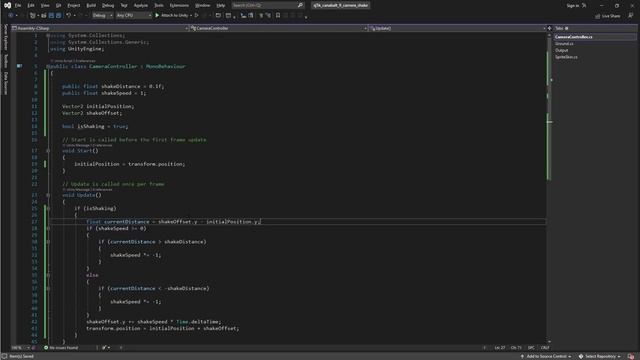Image resolution: width=640 pixels, height=360 pixels.
Task: Open the Assembly-CSharp project dropdown
Action: [x=100, y=28]
